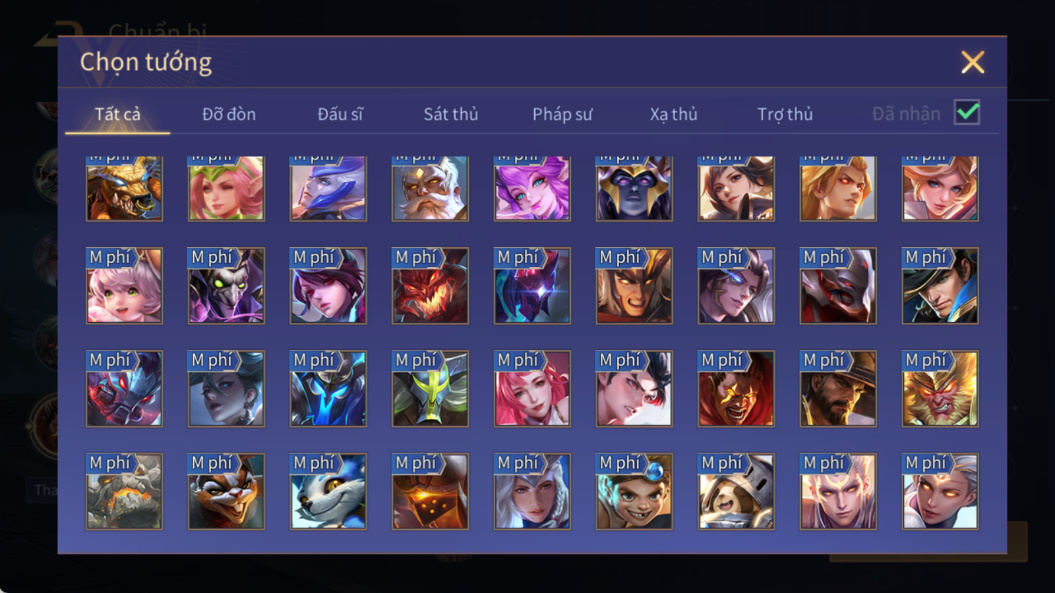Switch to the Pháp sư tab
The height and width of the screenshot is (593, 1055).
click(x=562, y=114)
